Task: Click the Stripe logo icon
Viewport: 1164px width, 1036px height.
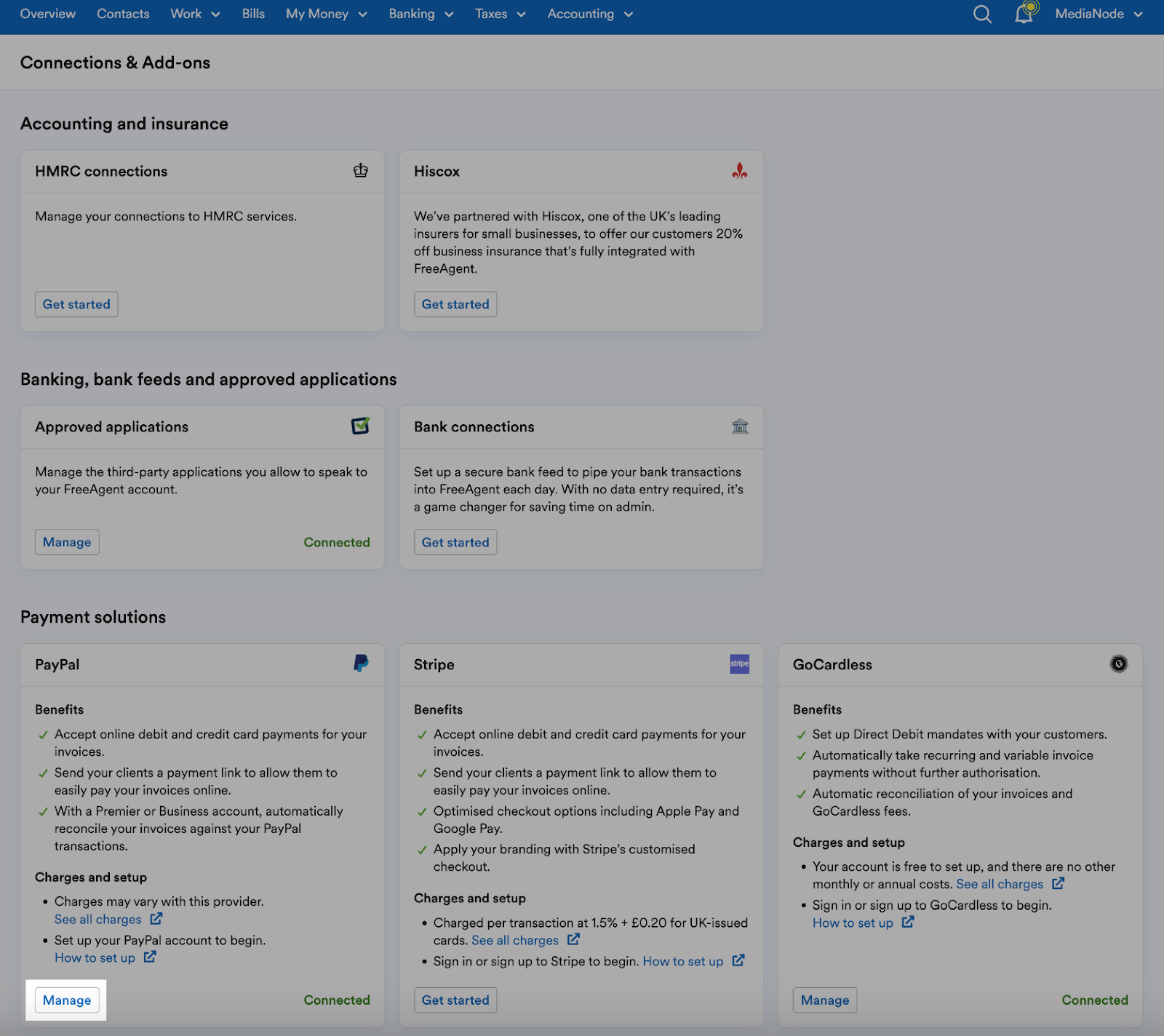Action: point(740,664)
